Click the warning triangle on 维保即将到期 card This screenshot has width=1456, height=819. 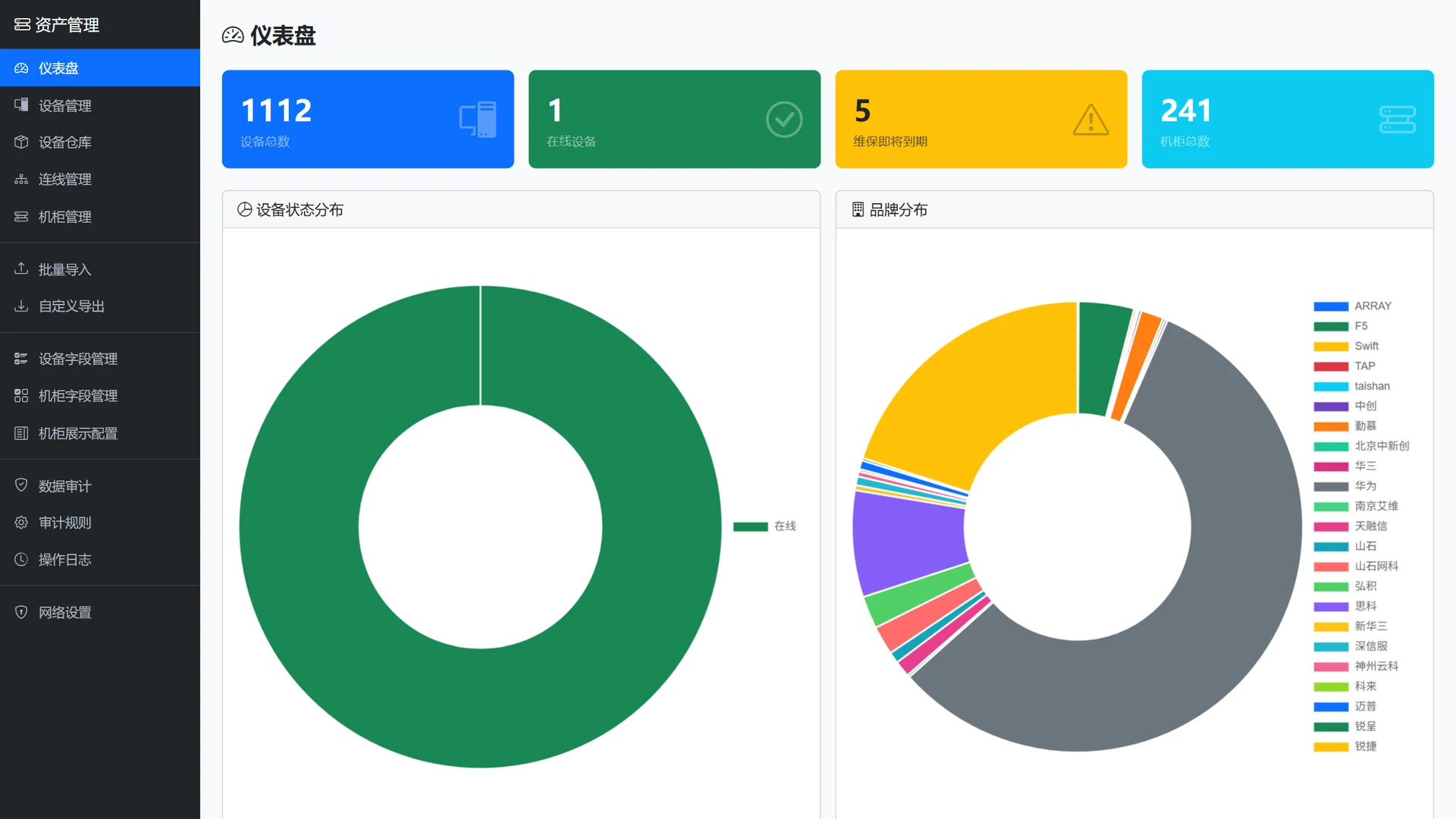[x=1090, y=120]
